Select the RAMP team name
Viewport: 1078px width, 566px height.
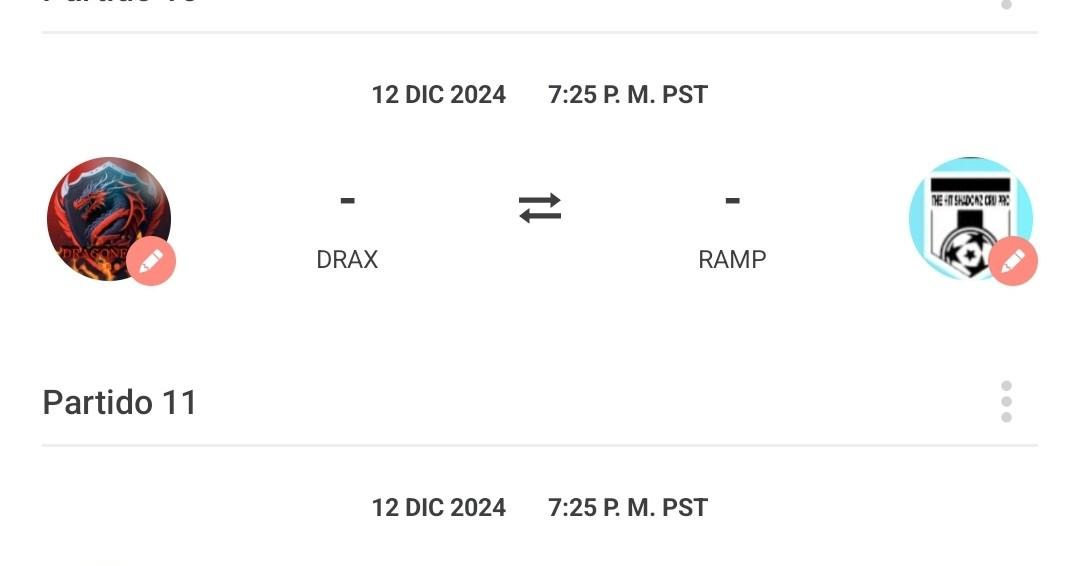pyautogui.click(x=732, y=259)
